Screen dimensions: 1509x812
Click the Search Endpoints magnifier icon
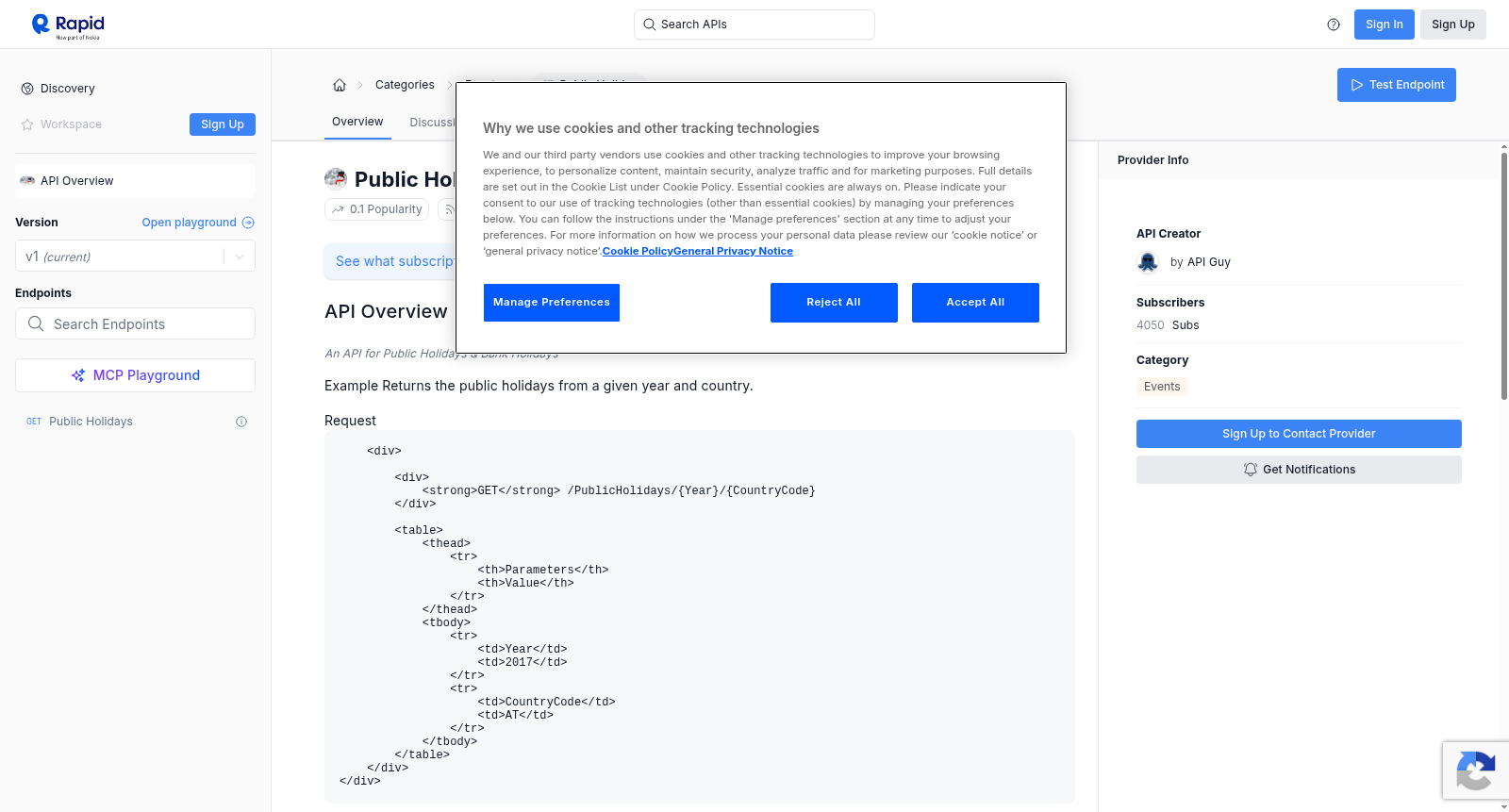pyautogui.click(x=36, y=323)
